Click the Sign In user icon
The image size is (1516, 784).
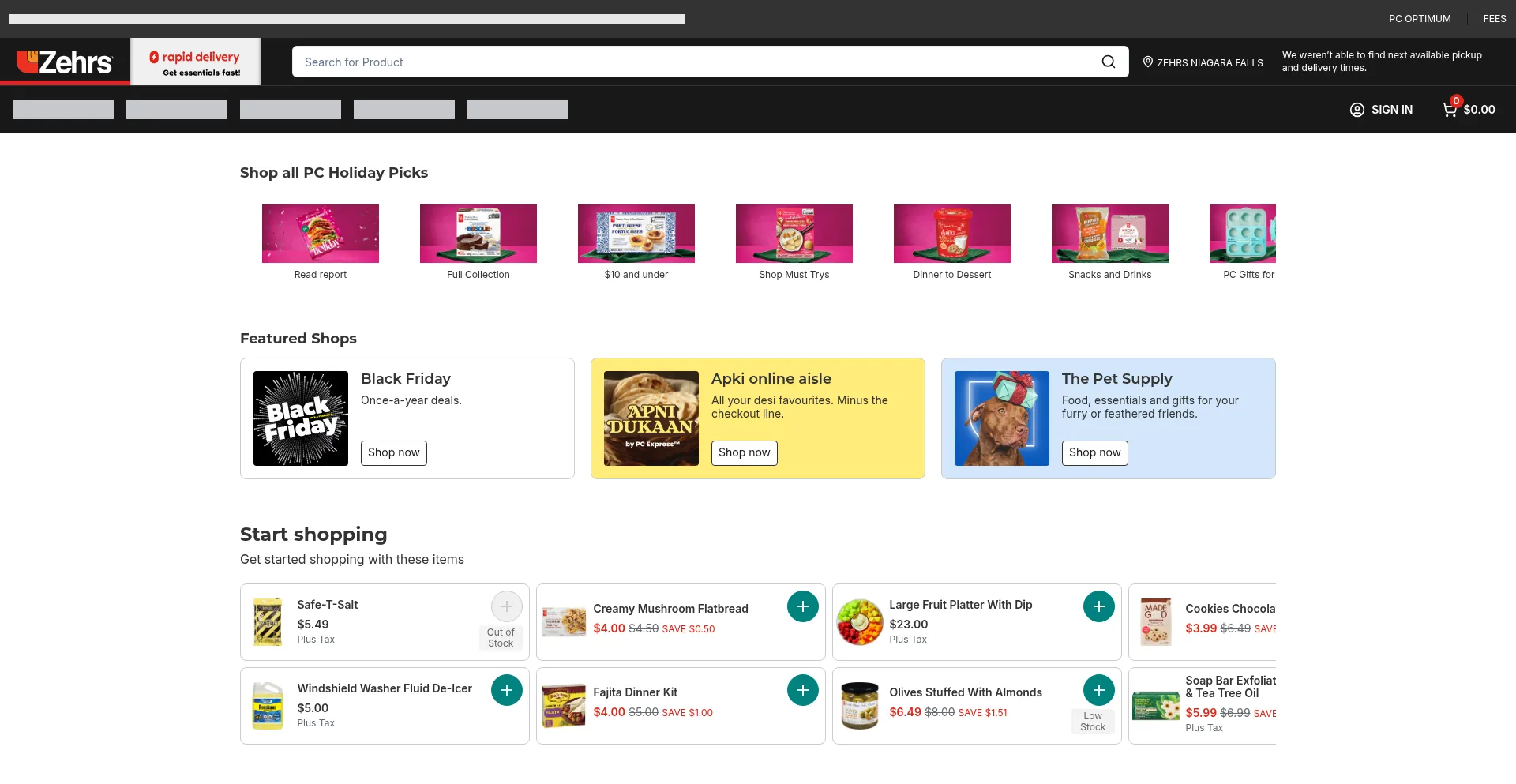click(1357, 110)
